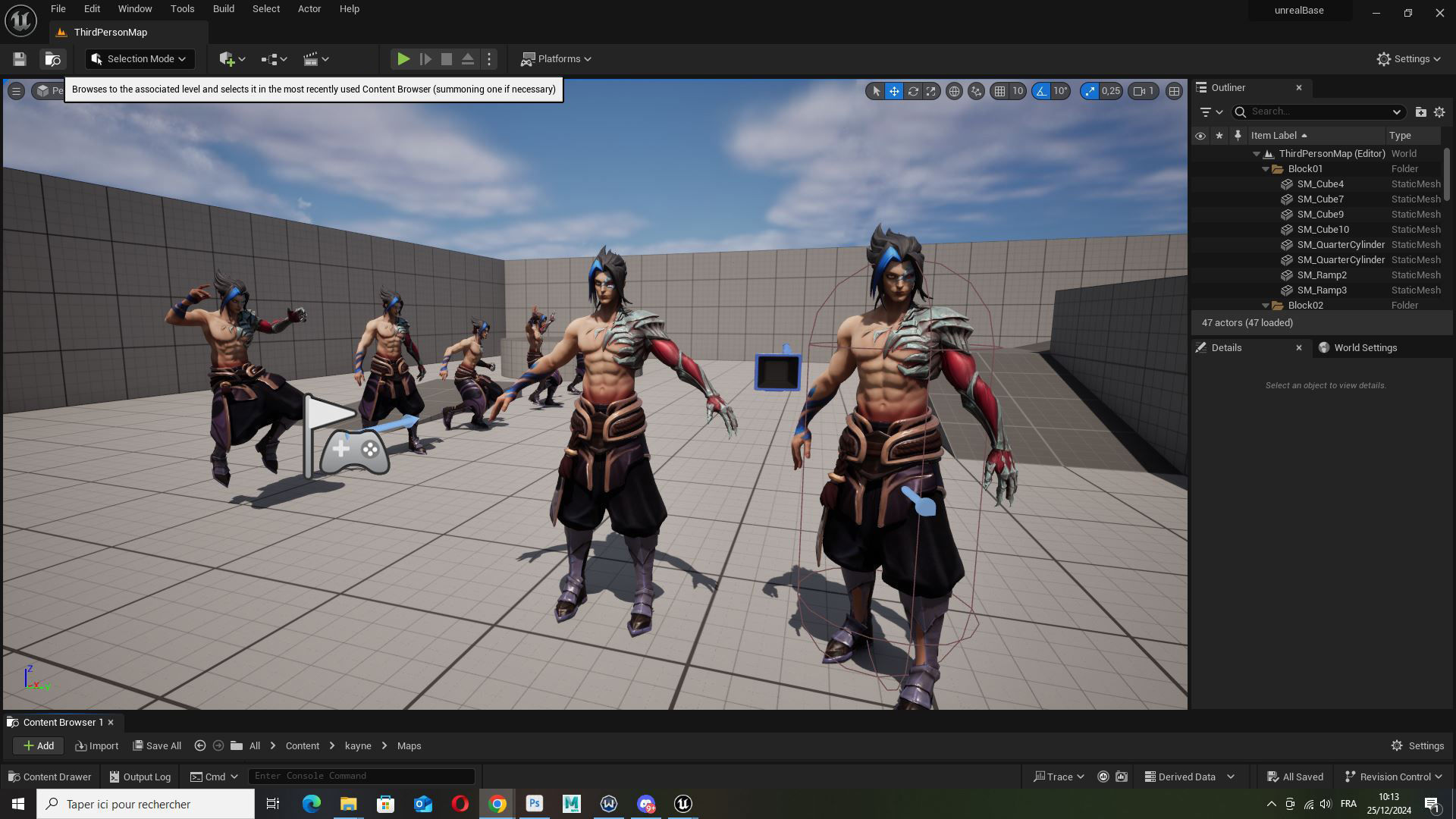
Task: Toggle visibility column eye header in Outliner
Action: 1200,136
